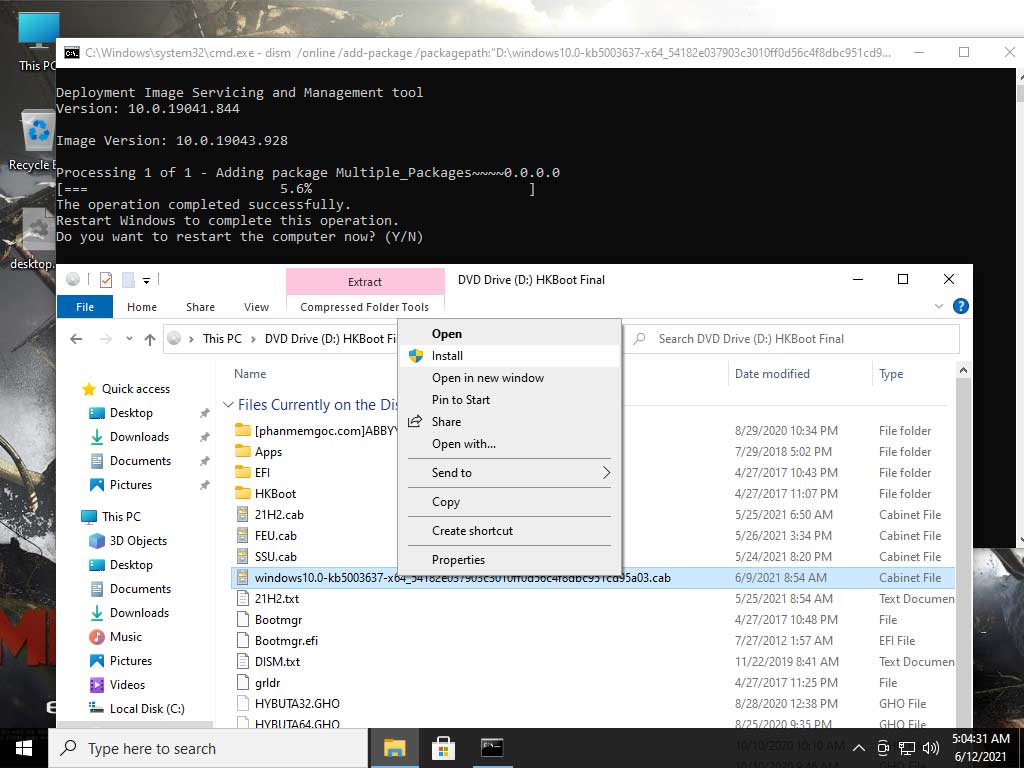Open 3D Objects in the navigation pane
Image resolution: width=1024 pixels, height=768 pixels.
coord(138,541)
